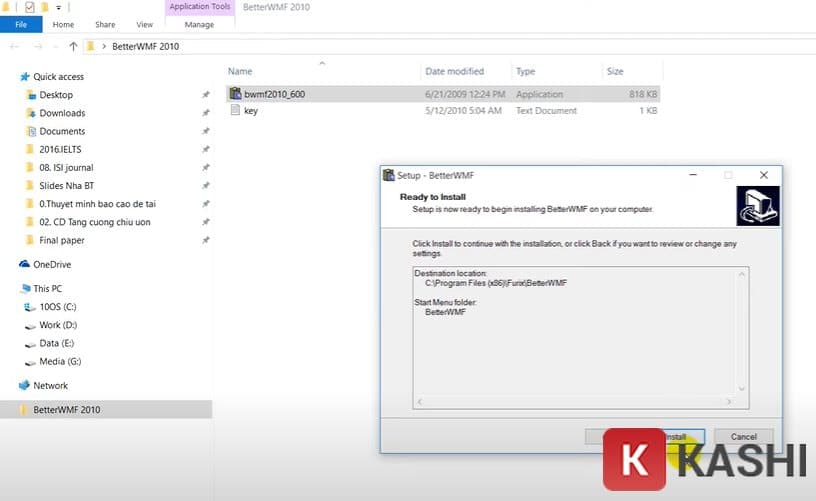
Task: Click the Destination location text in summary
Action: pos(450,273)
